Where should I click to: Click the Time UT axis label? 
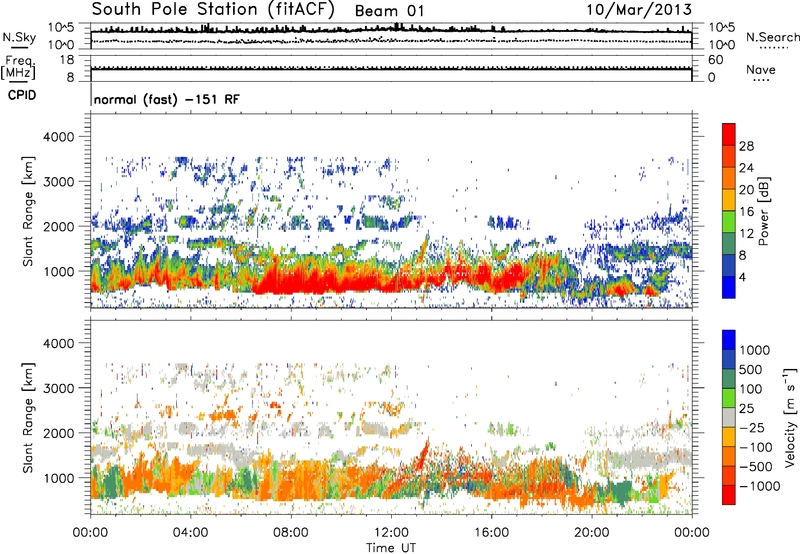[391, 548]
